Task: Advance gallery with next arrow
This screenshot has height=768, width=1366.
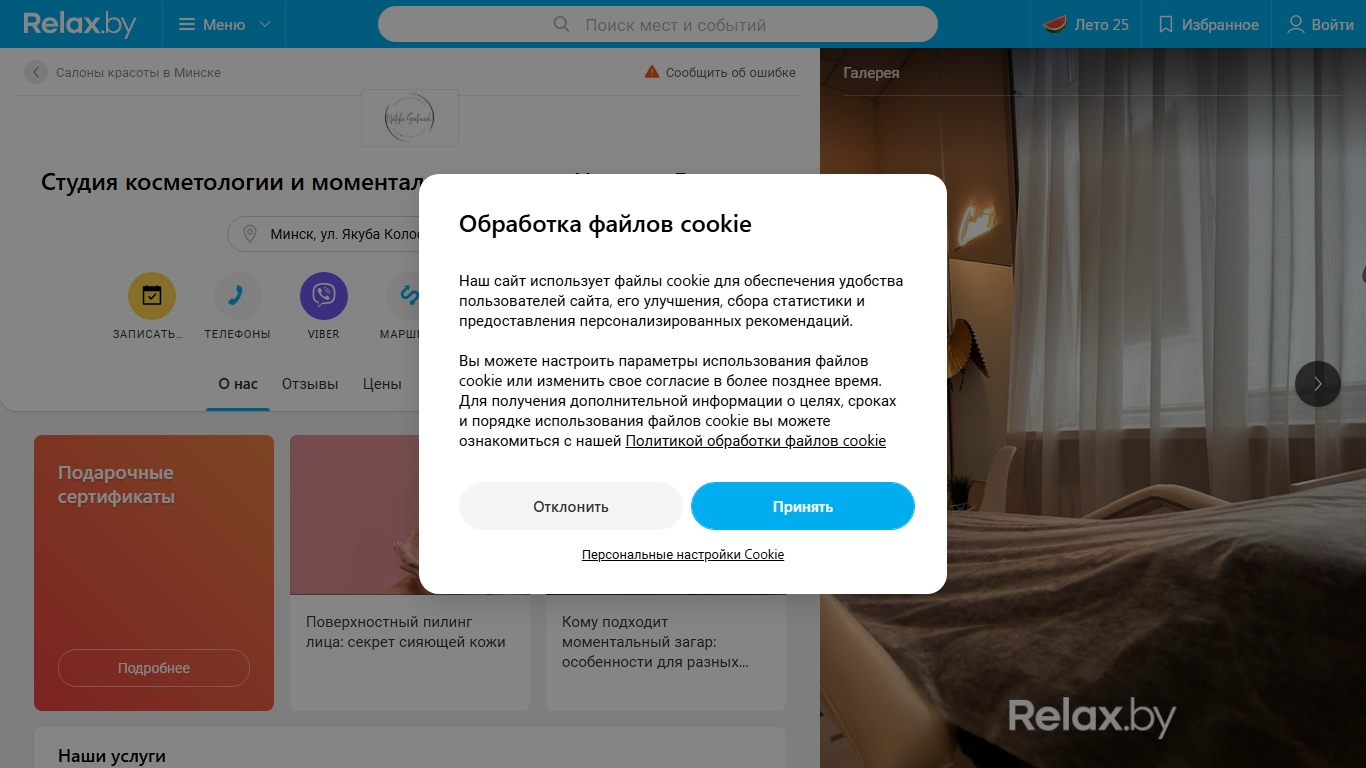Action: [x=1318, y=383]
